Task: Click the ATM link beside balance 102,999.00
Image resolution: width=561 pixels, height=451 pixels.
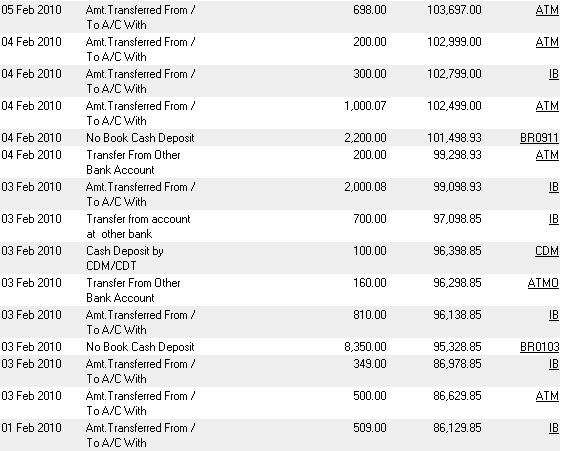Action: [547, 42]
